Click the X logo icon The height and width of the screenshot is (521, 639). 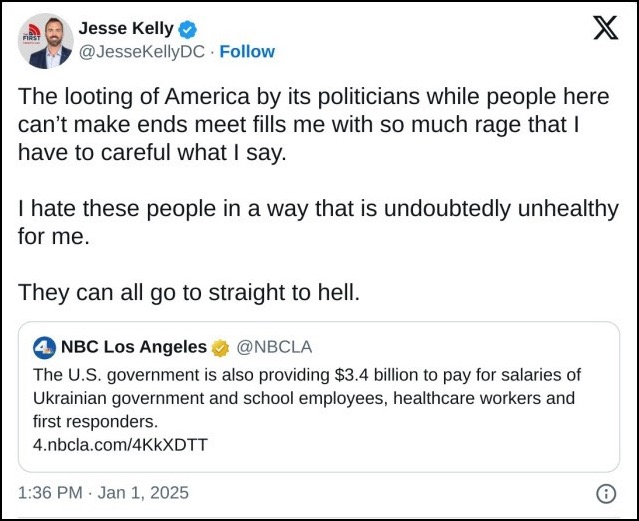(x=606, y=28)
